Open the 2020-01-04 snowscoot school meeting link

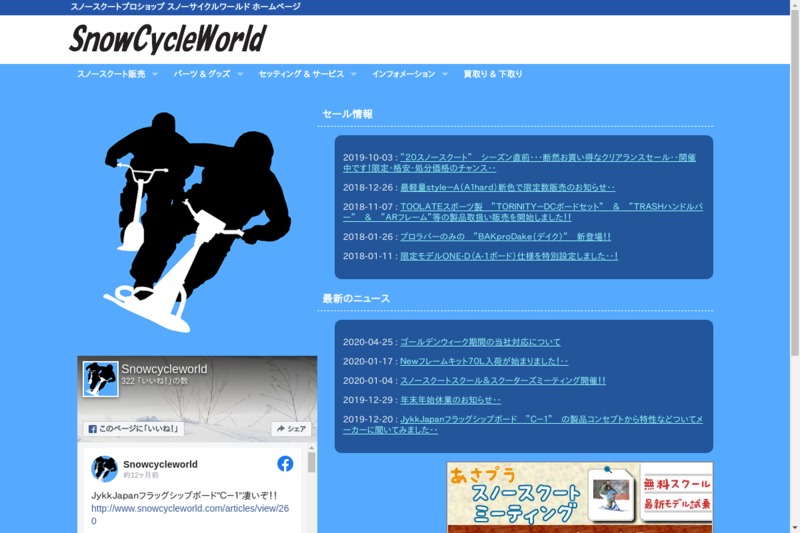503,380
